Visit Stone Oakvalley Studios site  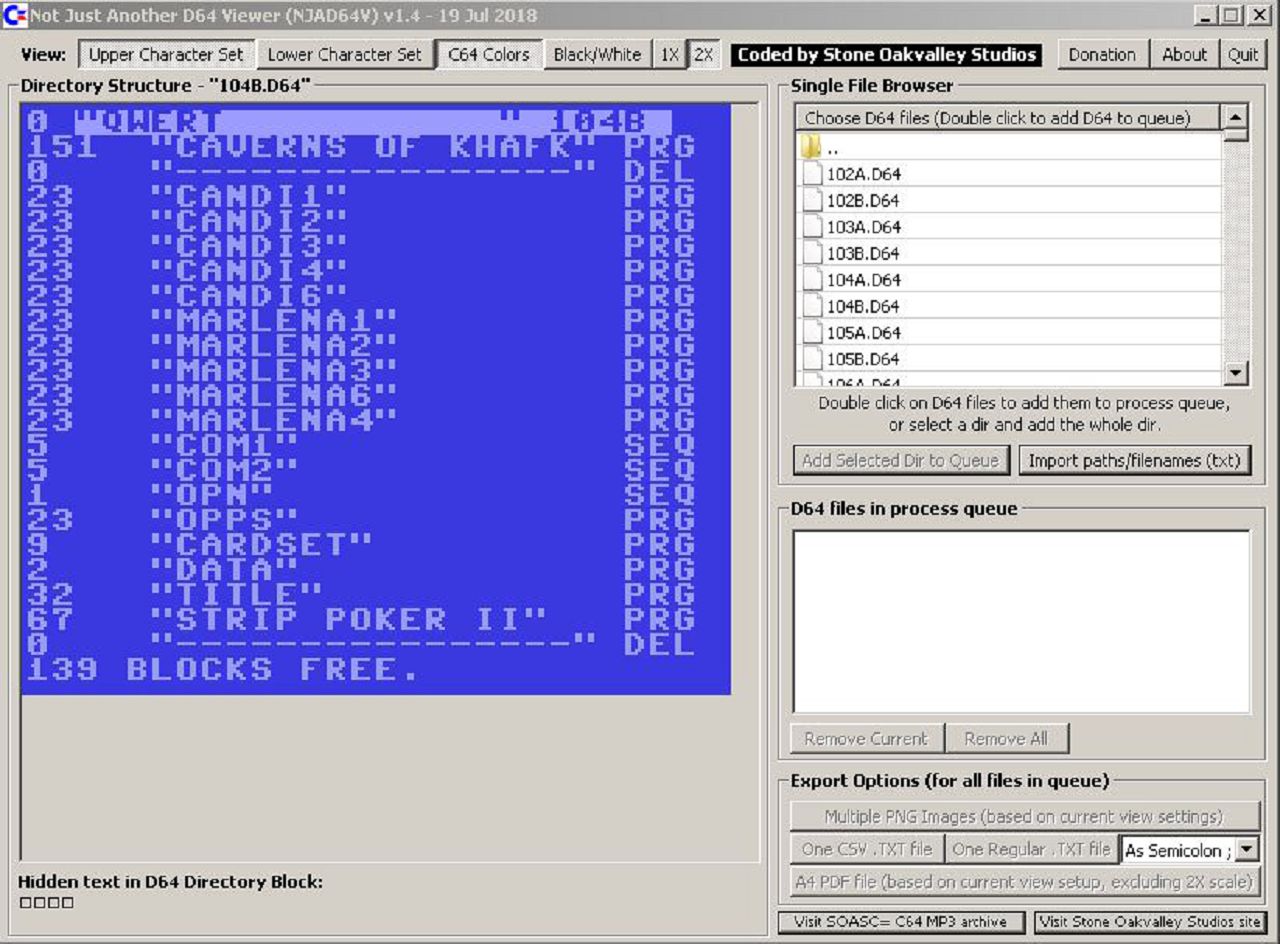tap(1149, 922)
